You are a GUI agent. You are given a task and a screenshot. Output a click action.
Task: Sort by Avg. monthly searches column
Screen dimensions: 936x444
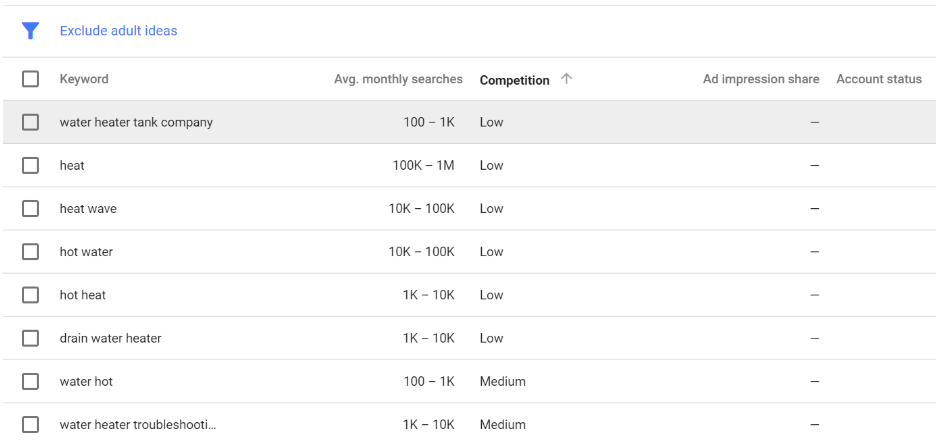pyautogui.click(x=398, y=79)
